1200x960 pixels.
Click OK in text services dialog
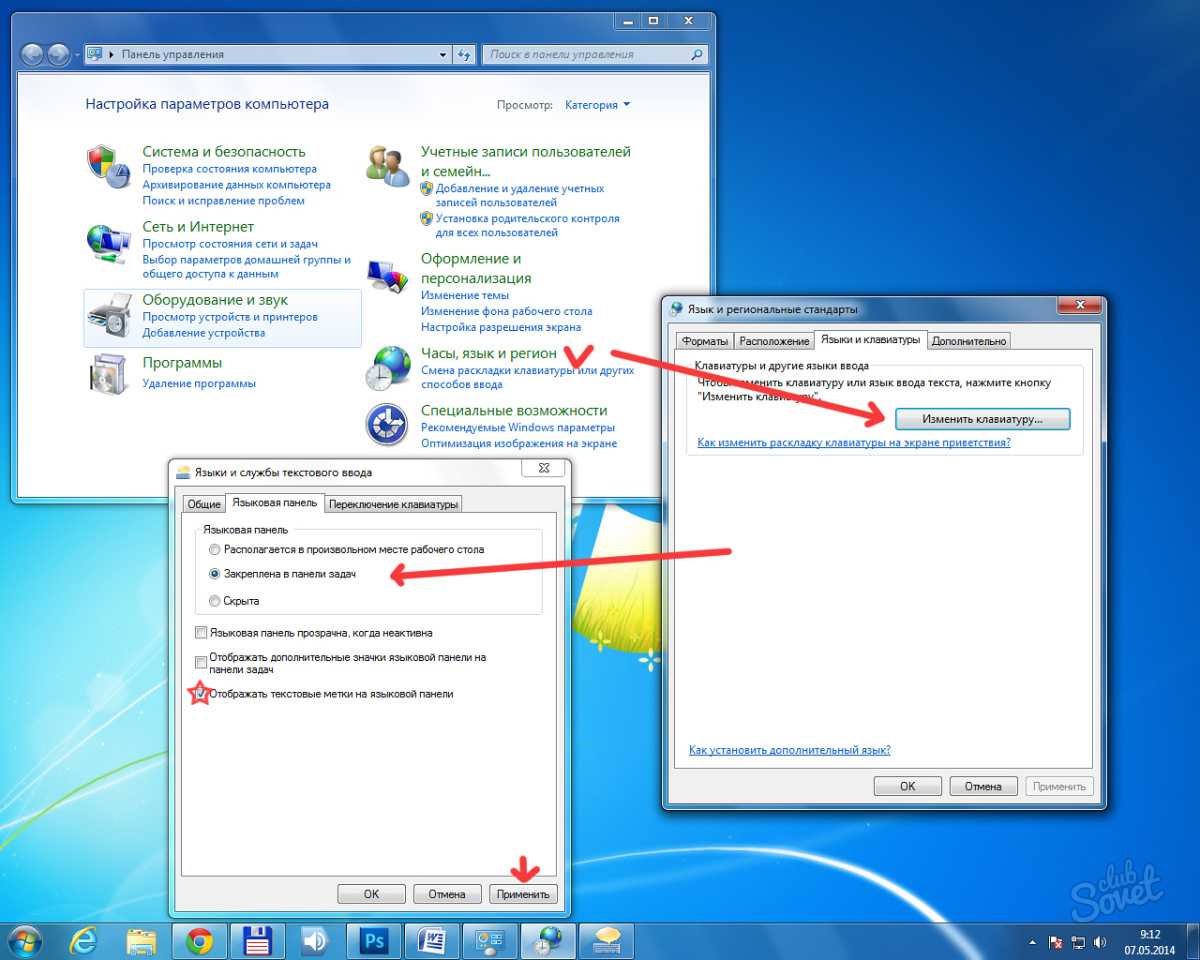pos(371,894)
